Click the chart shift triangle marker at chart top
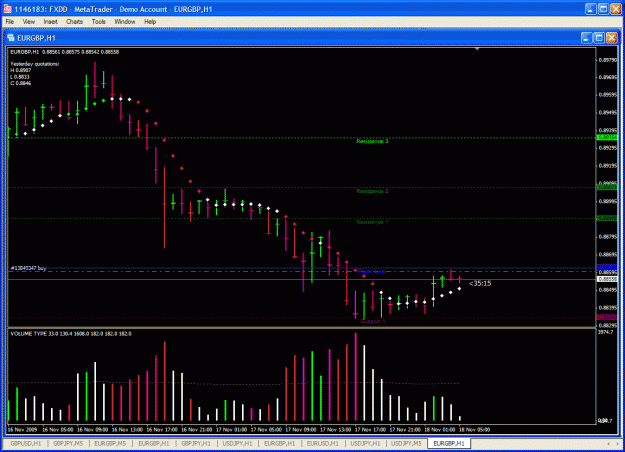The image size is (625, 452). click(477, 49)
